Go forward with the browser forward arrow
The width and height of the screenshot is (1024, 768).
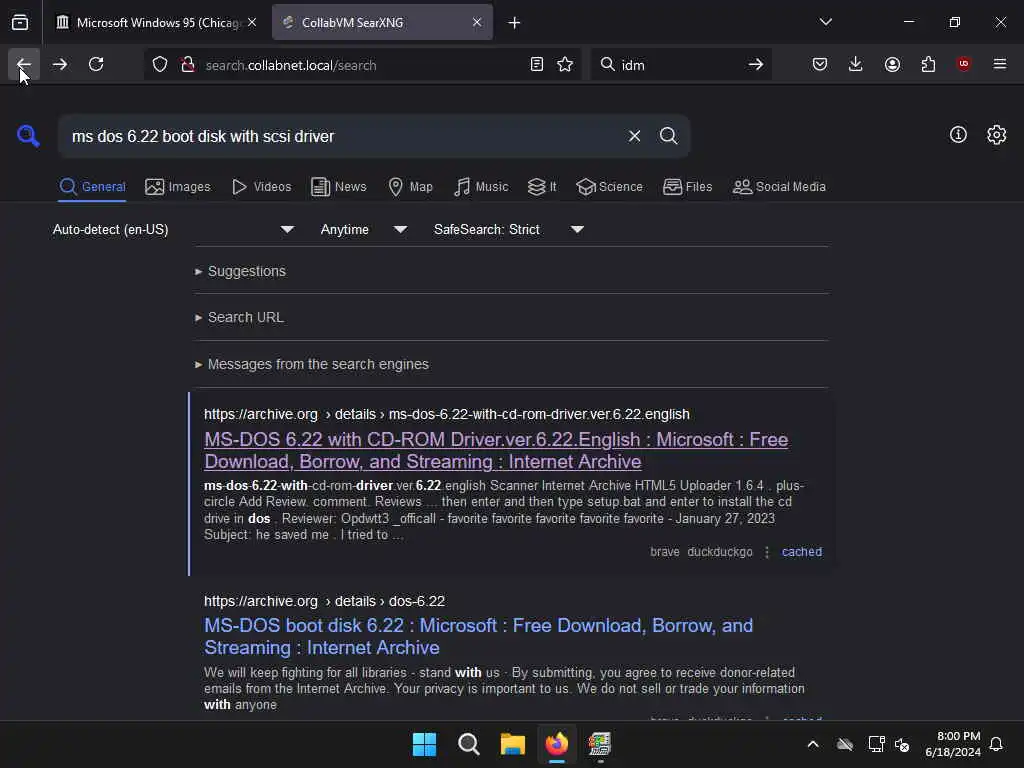[59, 64]
